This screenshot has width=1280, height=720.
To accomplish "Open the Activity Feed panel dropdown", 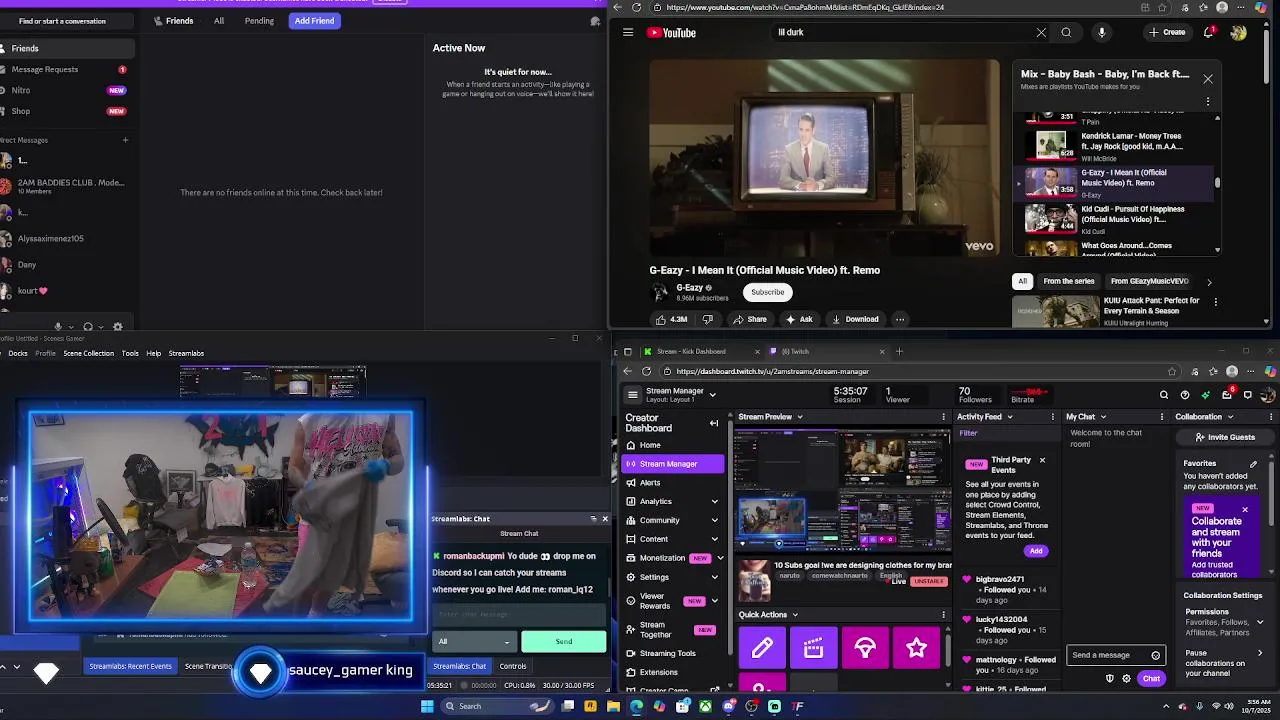I will (1009, 417).
